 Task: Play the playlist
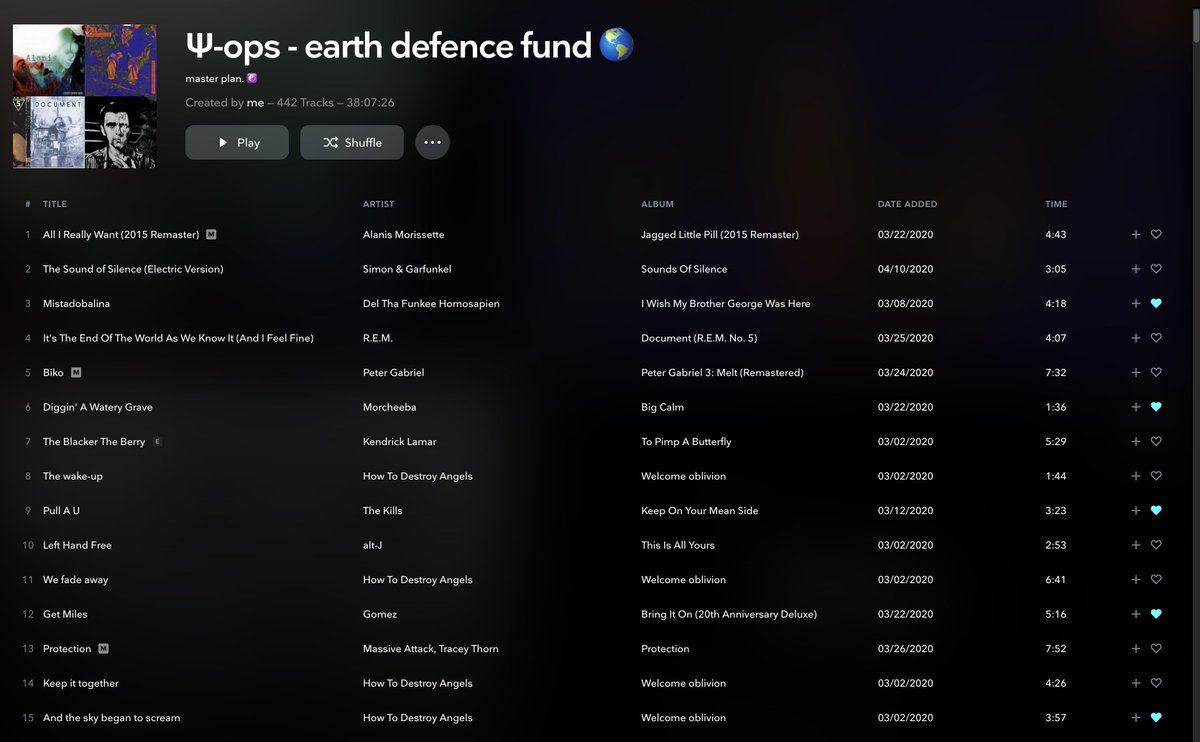pos(237,143)
